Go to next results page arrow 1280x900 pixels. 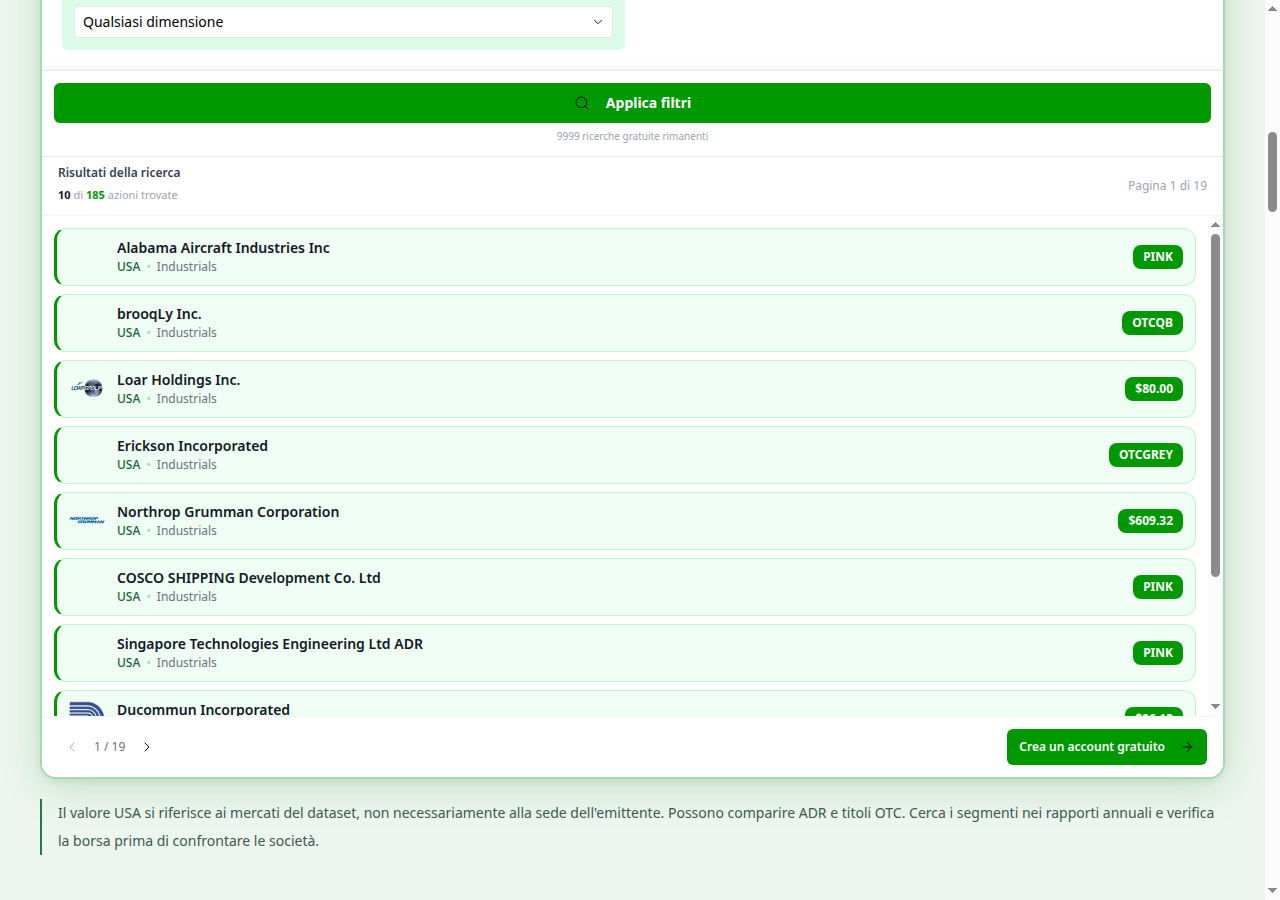click(147, 747)
